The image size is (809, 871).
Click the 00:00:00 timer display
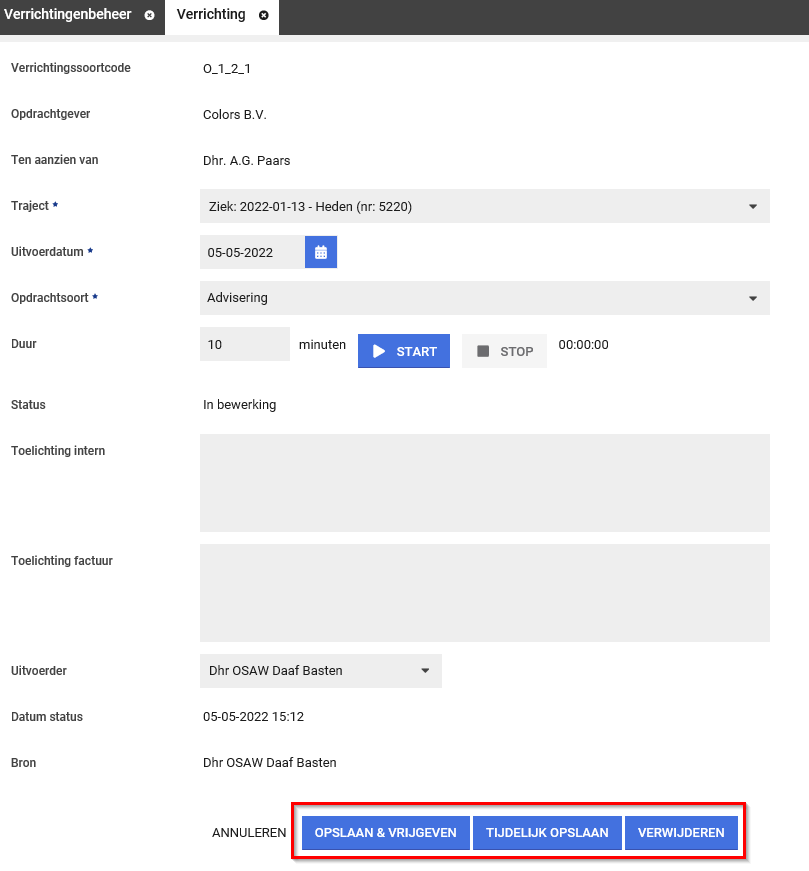(583, 345)
